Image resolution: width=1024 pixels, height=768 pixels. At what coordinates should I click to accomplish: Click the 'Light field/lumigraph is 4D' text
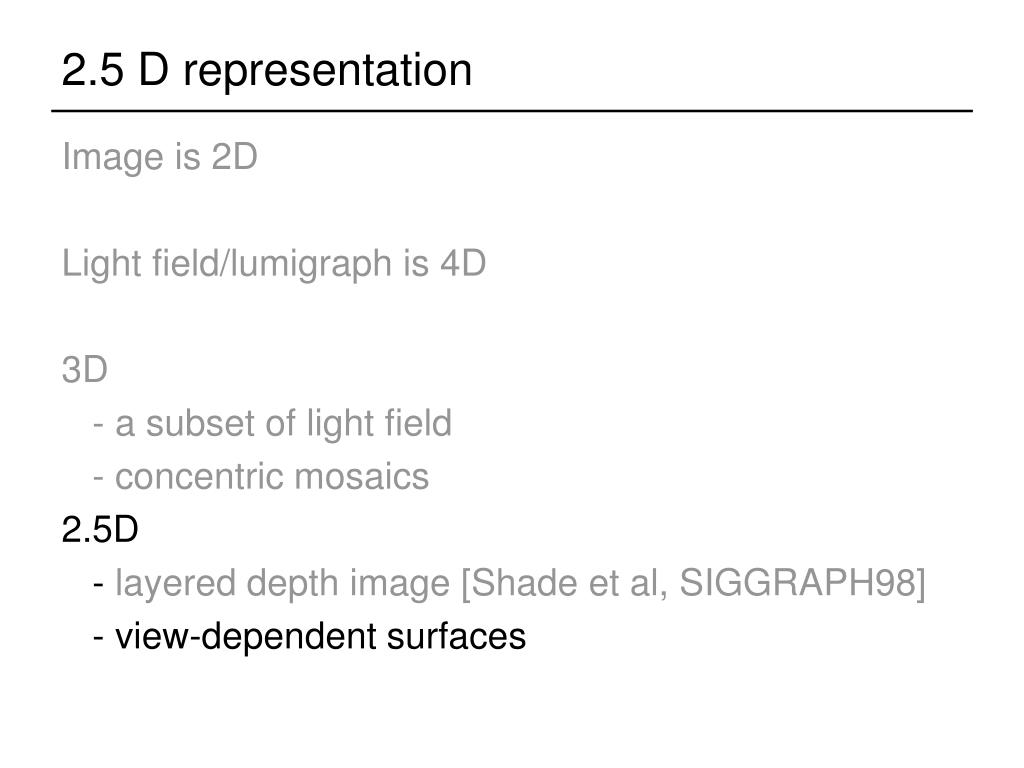[x=274, y=264]
